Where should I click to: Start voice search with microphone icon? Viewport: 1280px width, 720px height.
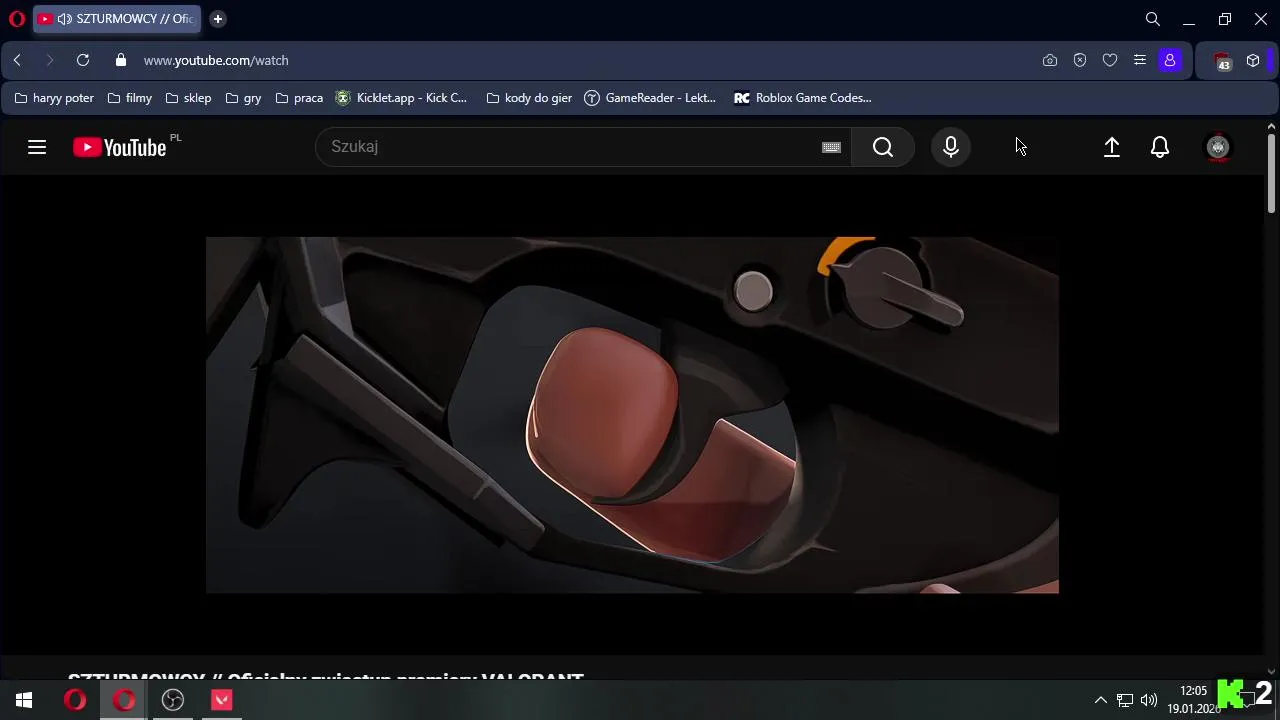click(x=951, y=147)
